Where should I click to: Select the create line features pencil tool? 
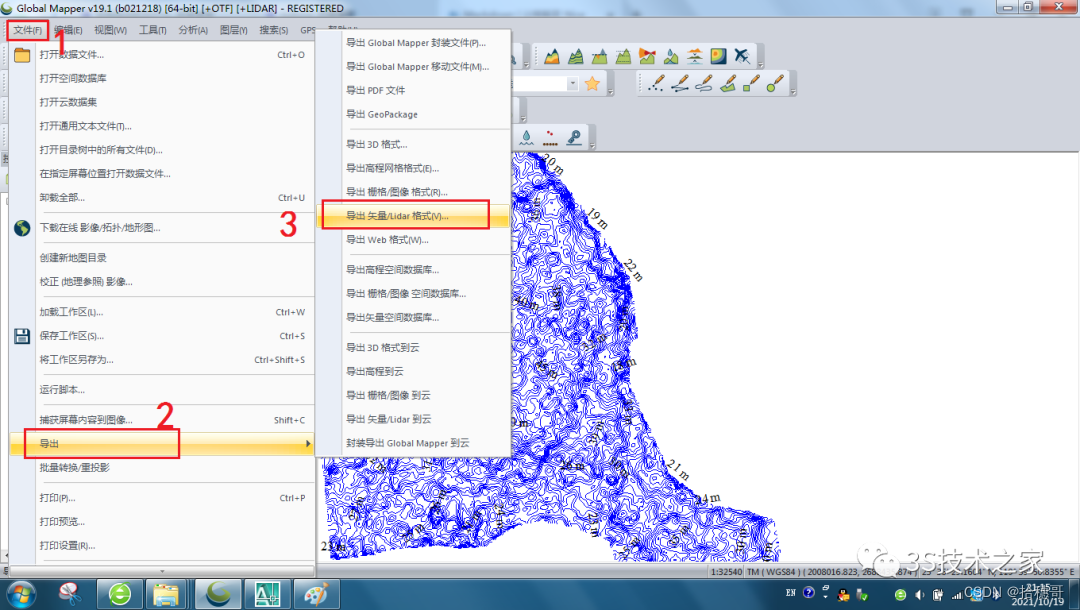(681, 84)
